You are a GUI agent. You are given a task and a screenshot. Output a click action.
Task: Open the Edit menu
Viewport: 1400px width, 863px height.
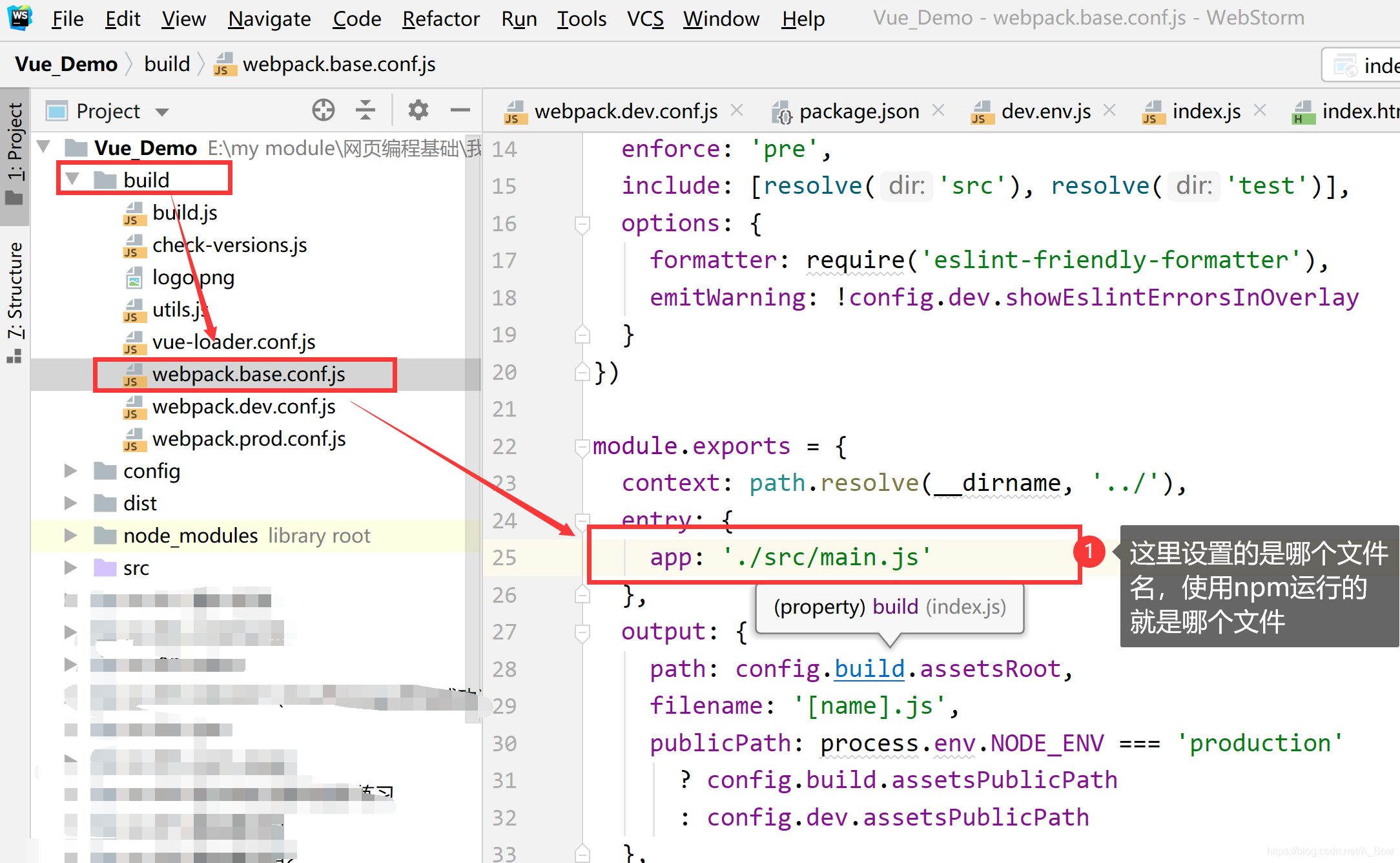coord(123,19)
